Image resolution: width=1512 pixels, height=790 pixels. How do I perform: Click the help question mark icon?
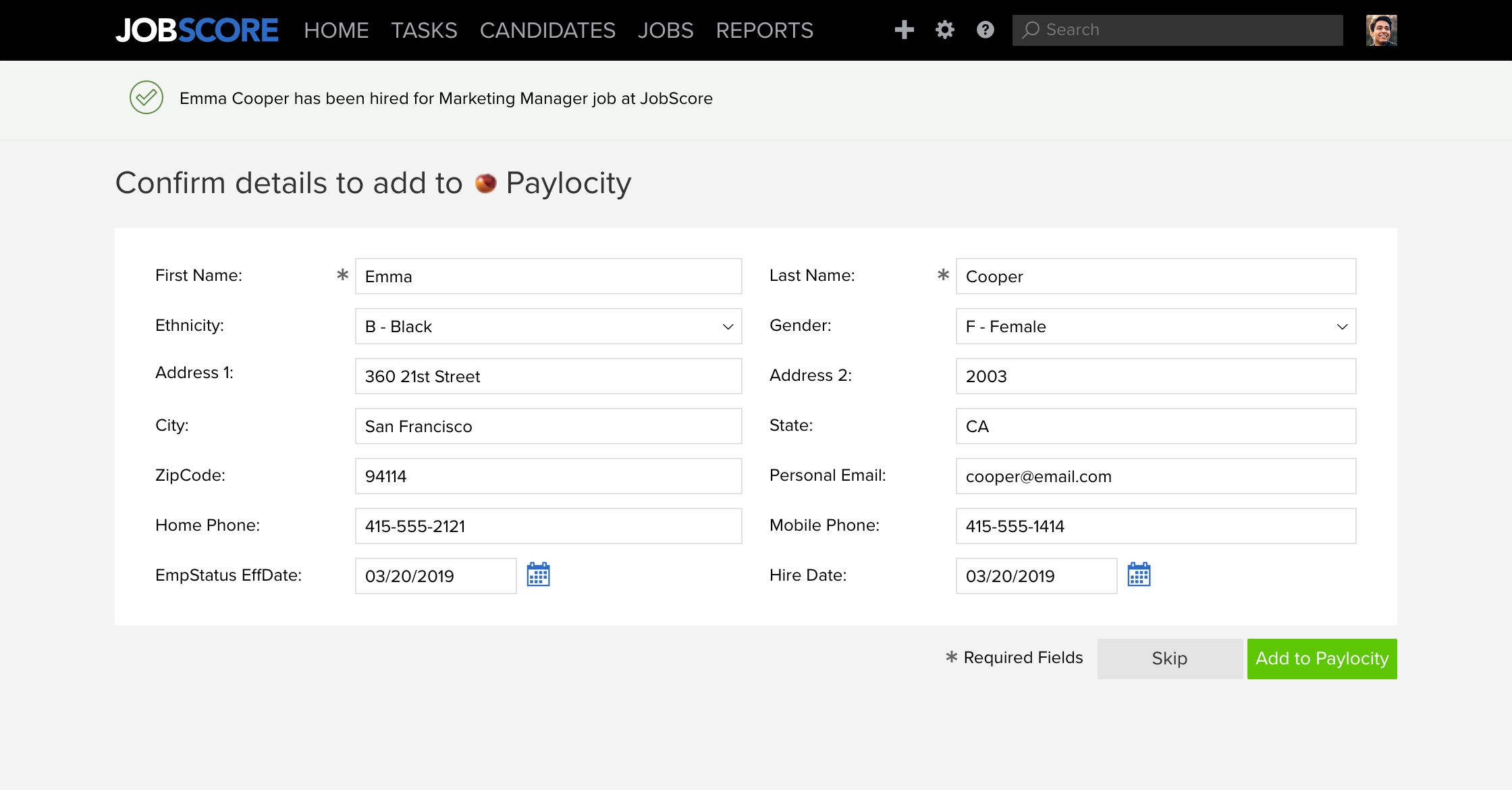pos(985,29)
